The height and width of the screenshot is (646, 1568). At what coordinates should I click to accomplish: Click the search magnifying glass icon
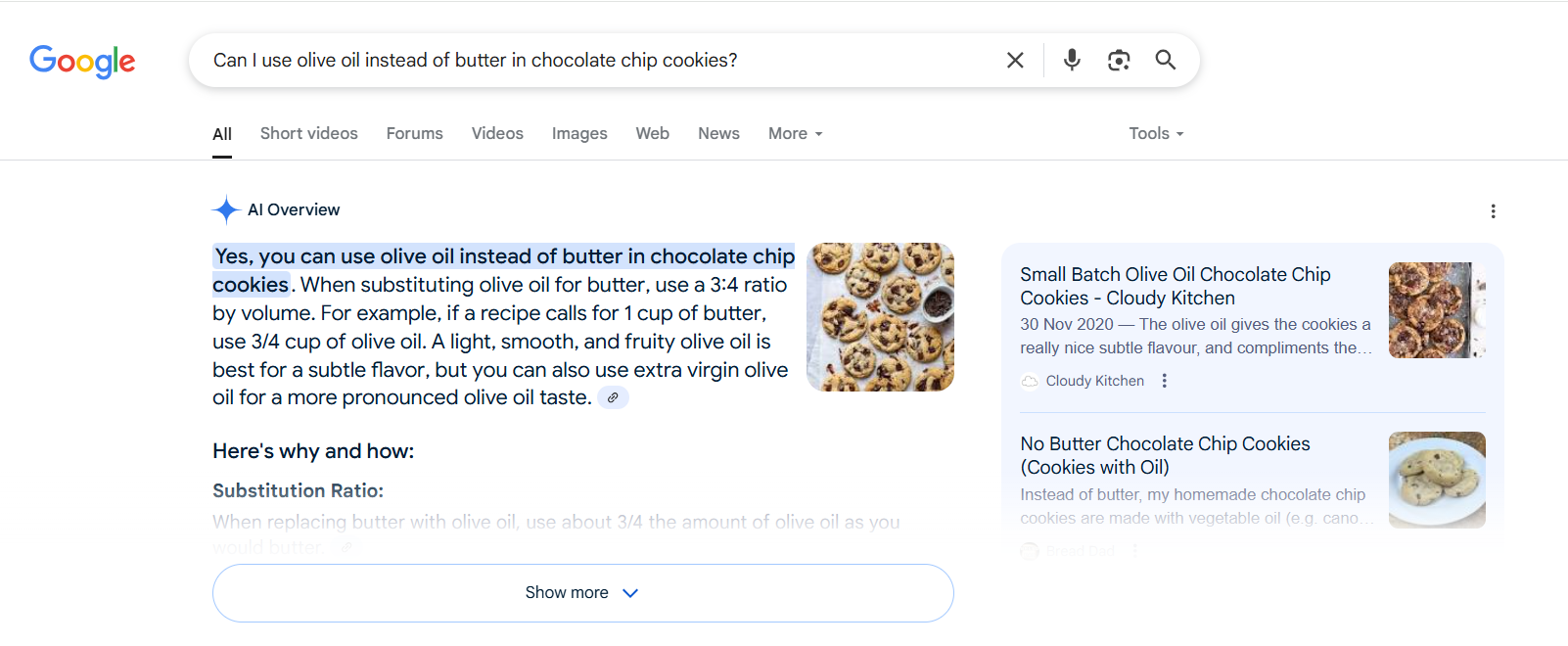1165,60
